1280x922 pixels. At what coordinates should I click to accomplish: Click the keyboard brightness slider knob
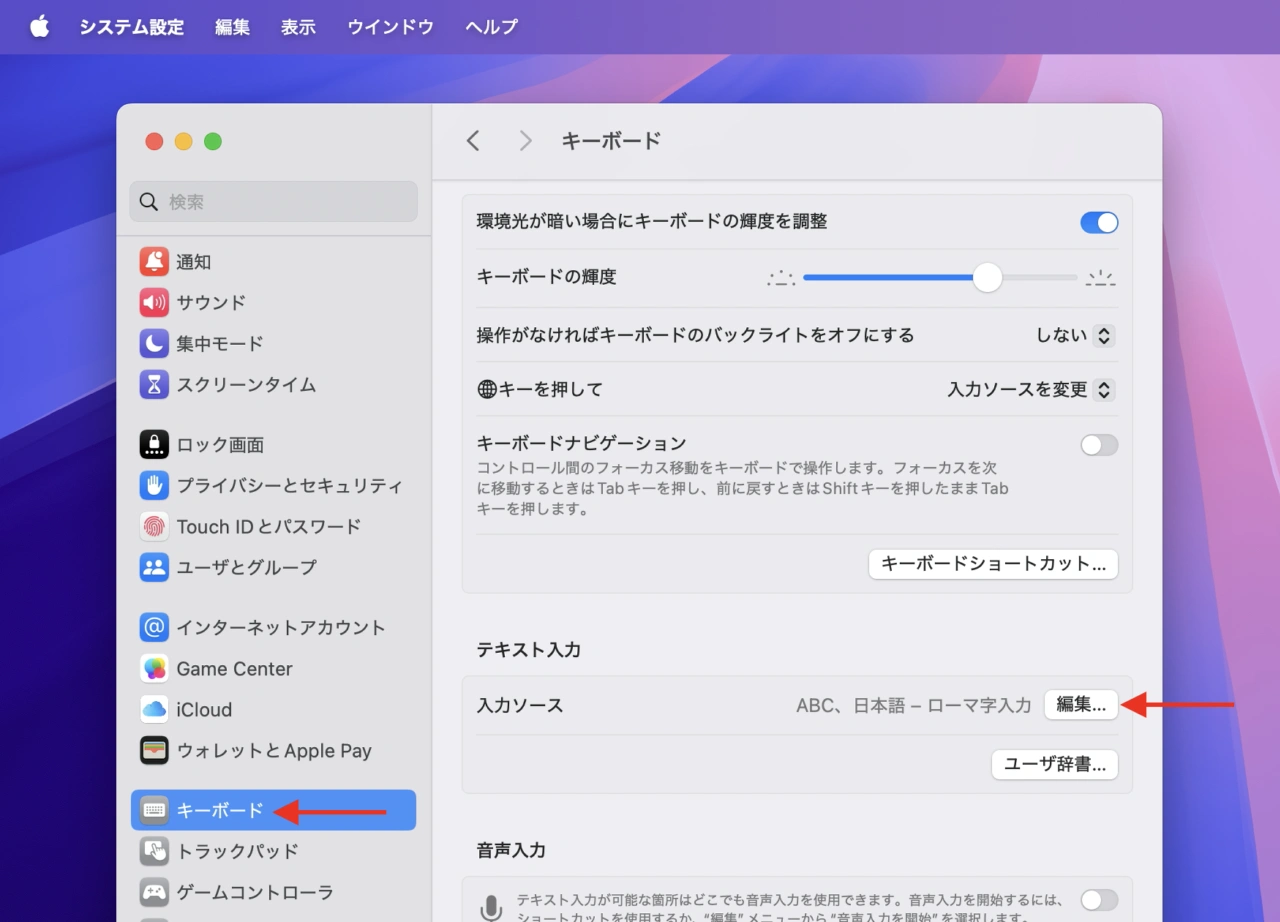987,278
